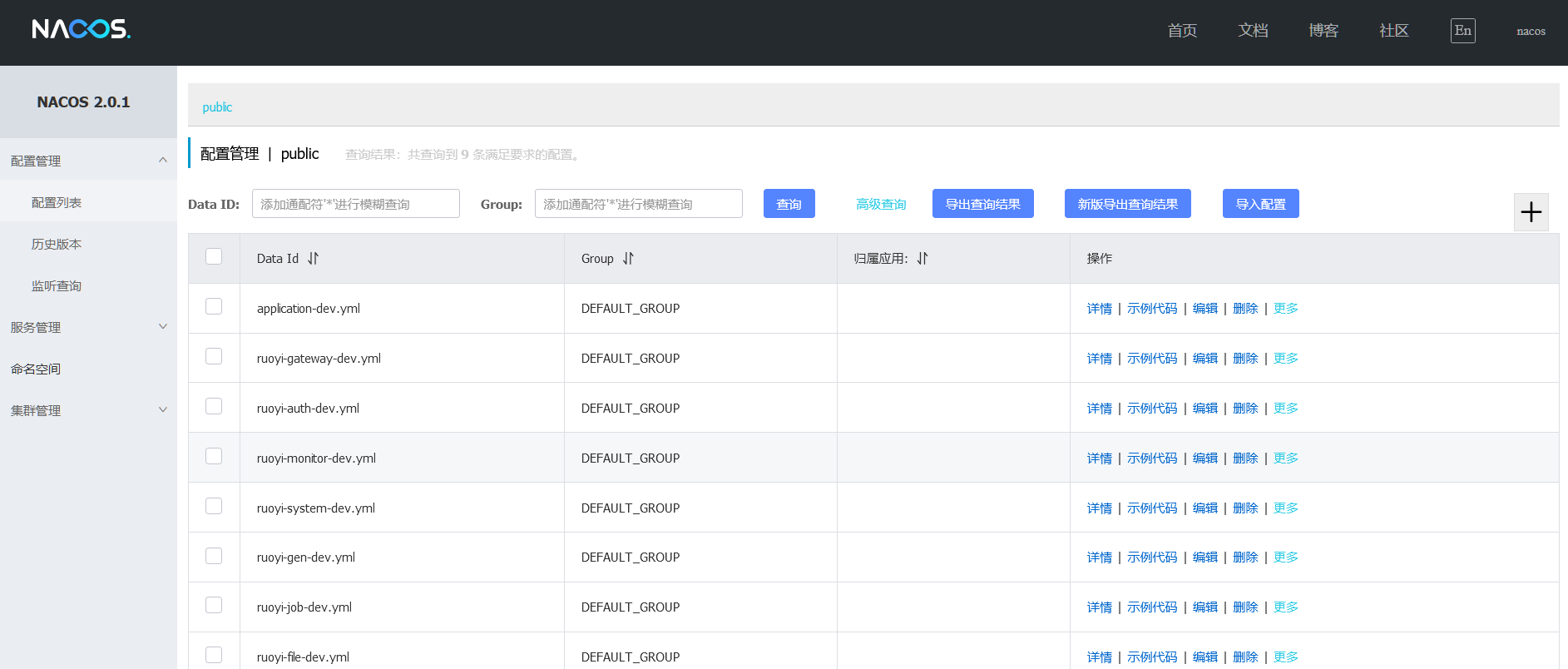Click 删除 for ruoyi-job-dev.yml
Viewport: 1568px width, 669px height.
(x=1245, y=607)
